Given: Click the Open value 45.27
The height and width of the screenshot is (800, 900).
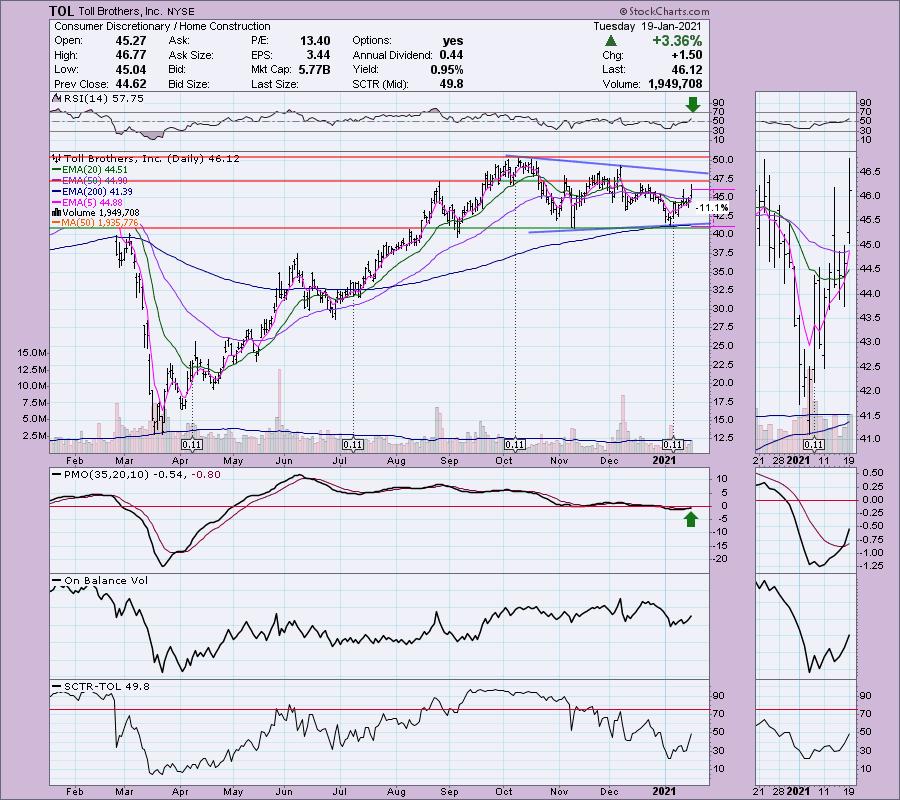Looking at the screenshot, I should pyautogui.click(x=131, y=41).
